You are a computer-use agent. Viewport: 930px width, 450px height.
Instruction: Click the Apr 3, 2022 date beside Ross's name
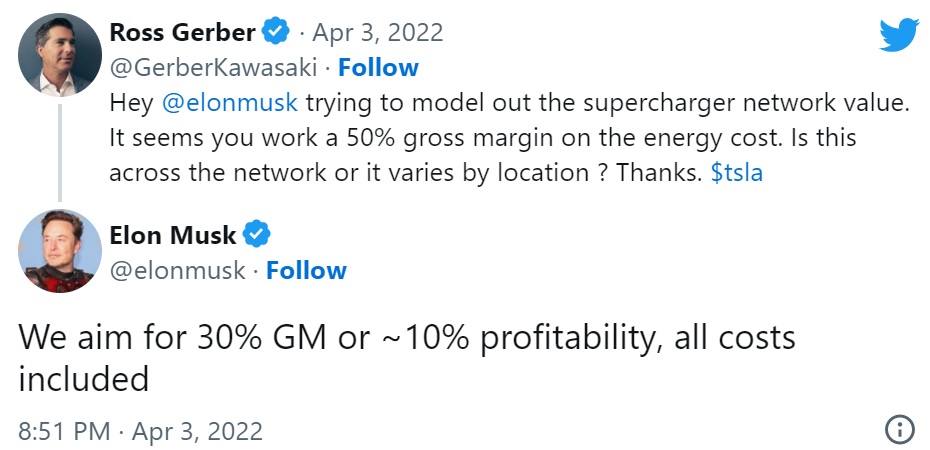click(x=379, y=32)
